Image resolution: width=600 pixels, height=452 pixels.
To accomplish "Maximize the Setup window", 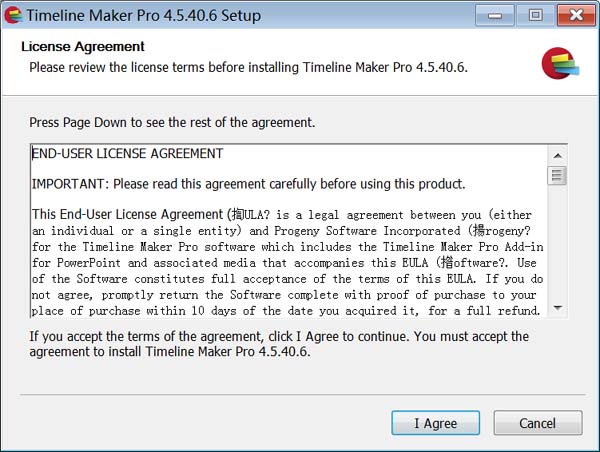I will pos(535,15).
